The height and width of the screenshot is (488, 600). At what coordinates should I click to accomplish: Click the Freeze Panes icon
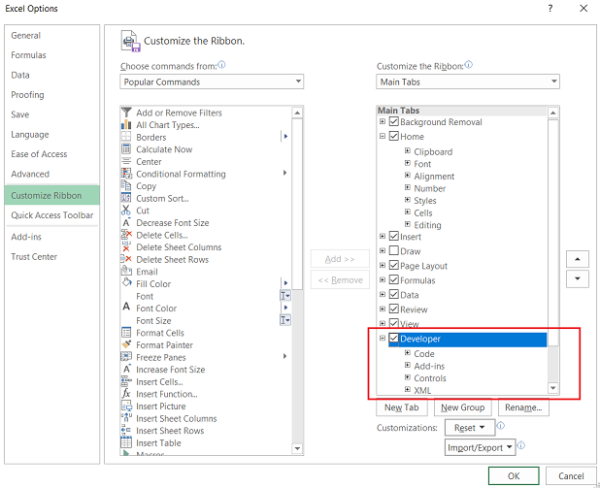point(126,357)
